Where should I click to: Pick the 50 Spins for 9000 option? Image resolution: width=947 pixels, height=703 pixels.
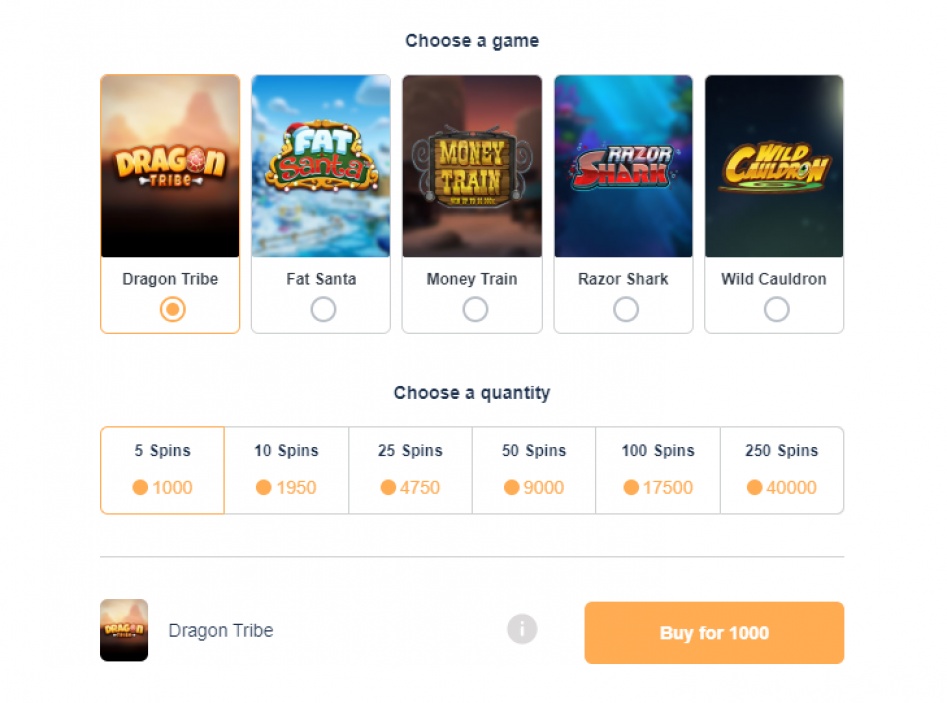534,470
